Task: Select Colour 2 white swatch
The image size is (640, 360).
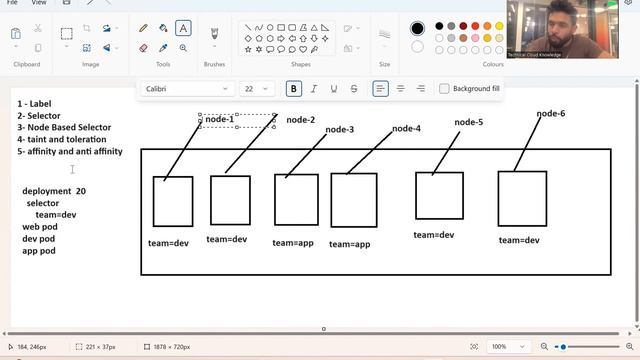Action: (x=417, y=47)
